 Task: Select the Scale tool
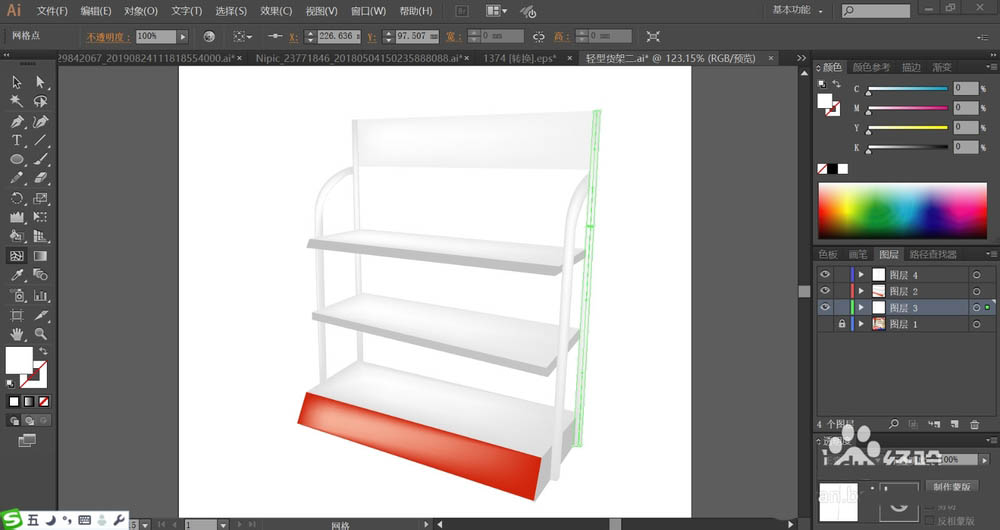pos(40,198)
